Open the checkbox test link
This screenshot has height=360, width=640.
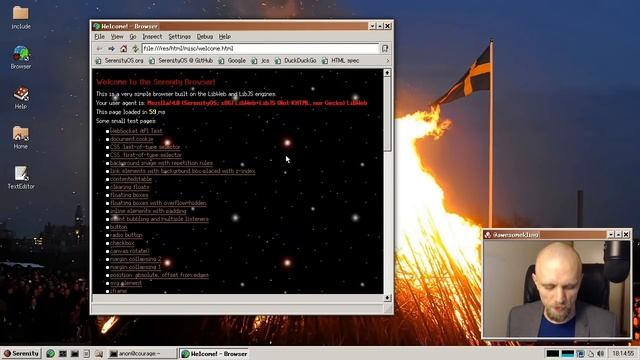(122, 243)
